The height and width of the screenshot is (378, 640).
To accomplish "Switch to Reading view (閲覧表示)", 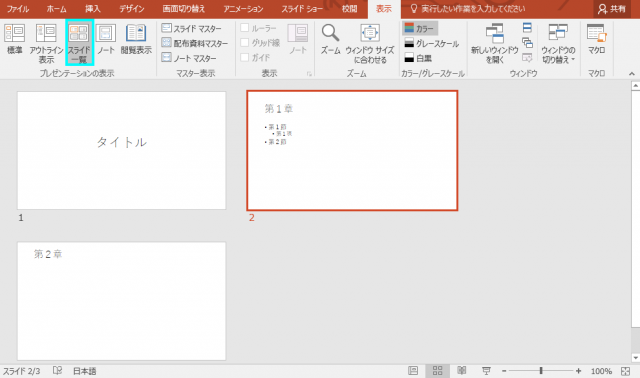I will pos(136,39).
